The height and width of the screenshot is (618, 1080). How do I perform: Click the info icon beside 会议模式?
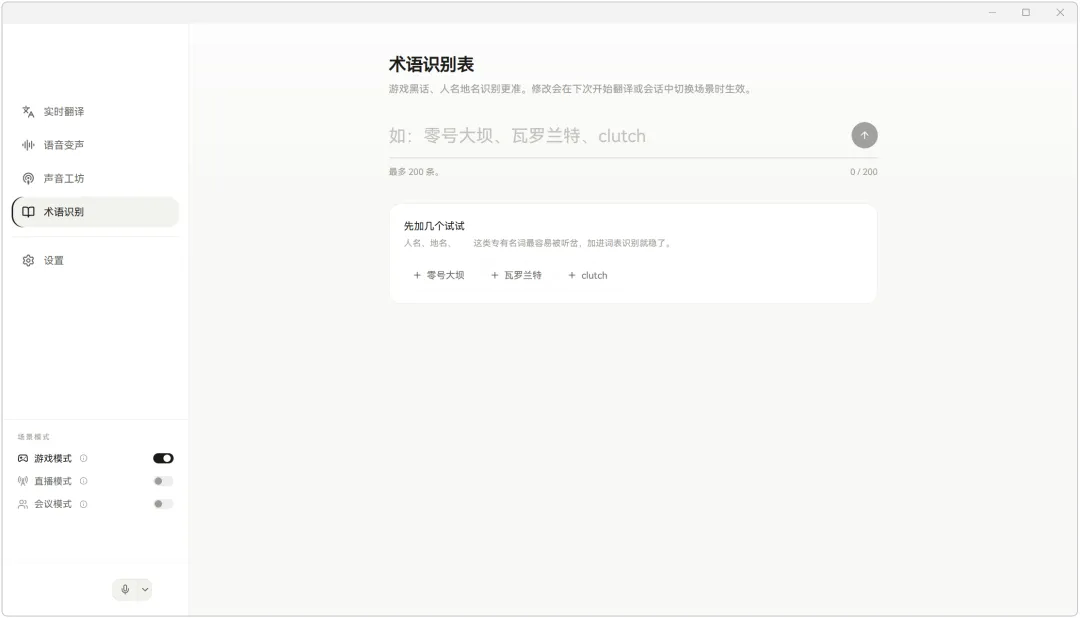83,504
